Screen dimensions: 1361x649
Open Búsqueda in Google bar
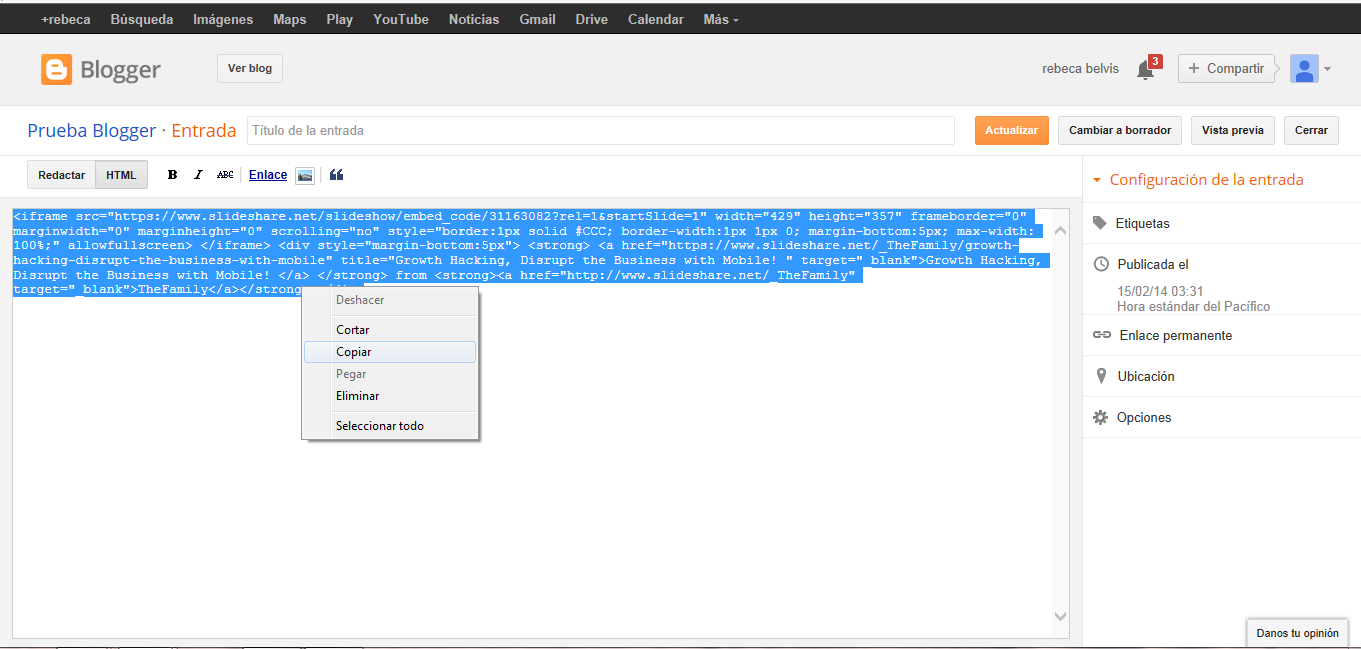point(142,19)
